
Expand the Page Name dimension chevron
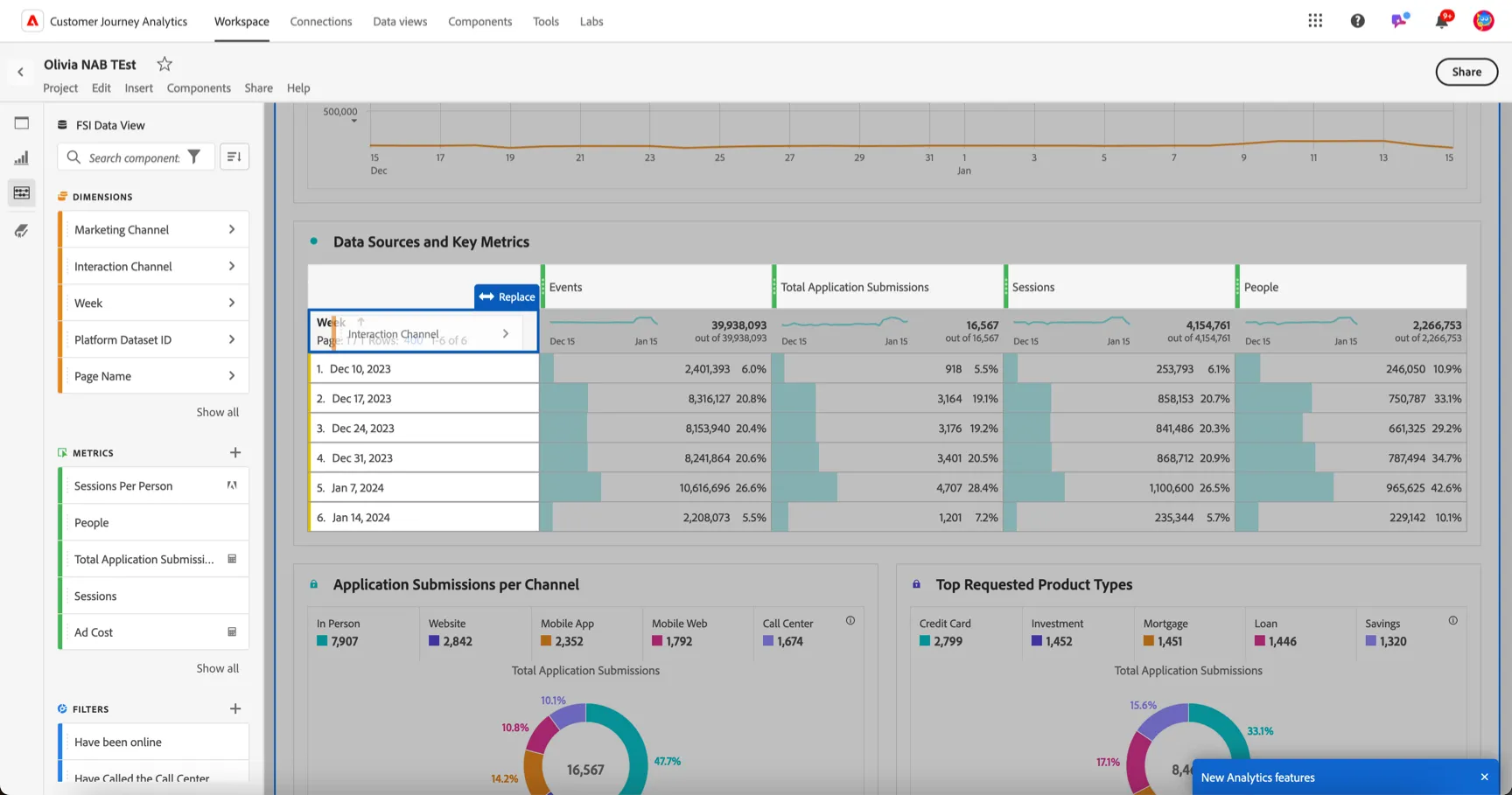point(232,376)
